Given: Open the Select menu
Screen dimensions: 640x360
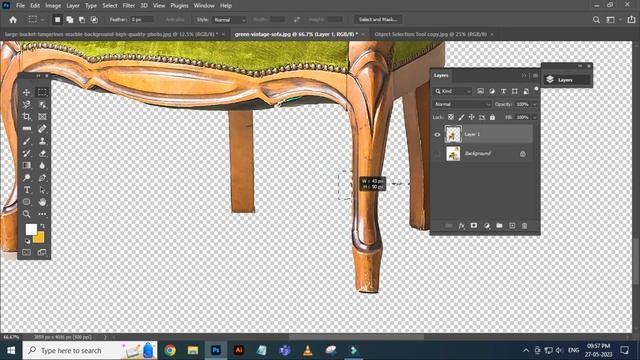Looking at the screenshot, I should click(109, 6).
